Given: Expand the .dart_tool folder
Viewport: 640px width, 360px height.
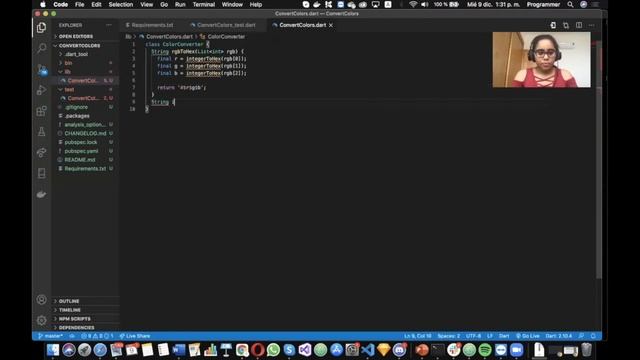Looking at the screenshot, I should click(x=76, y=54).
